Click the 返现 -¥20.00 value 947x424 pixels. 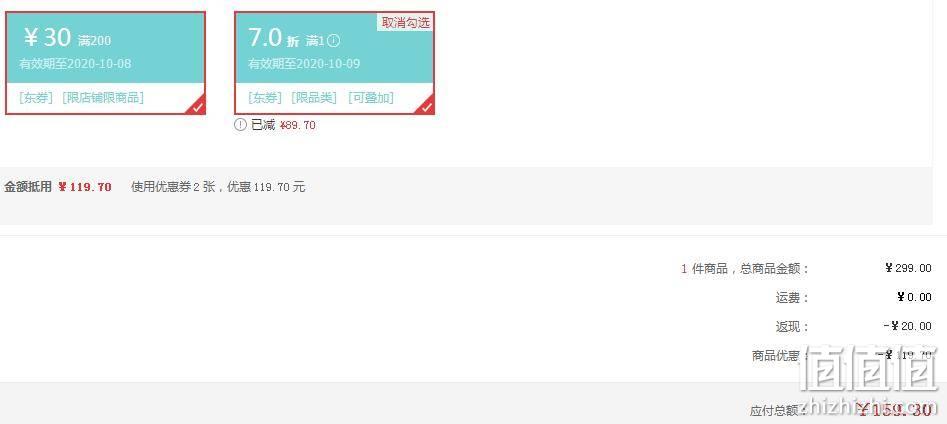[x=907, y=326]
